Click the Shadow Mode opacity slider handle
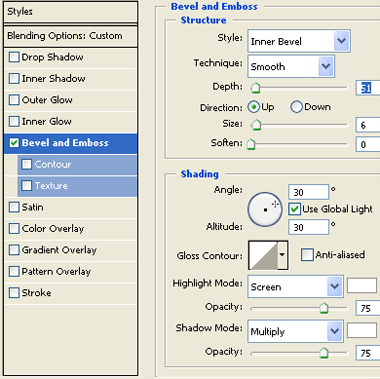380x379 pixels. click(x=324, y=353)
